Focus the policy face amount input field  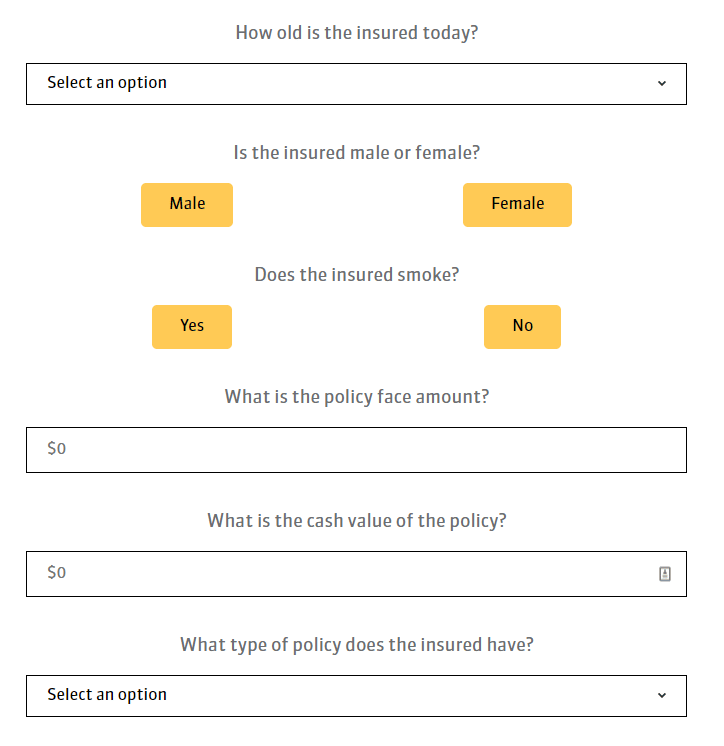tap(356, 450)
